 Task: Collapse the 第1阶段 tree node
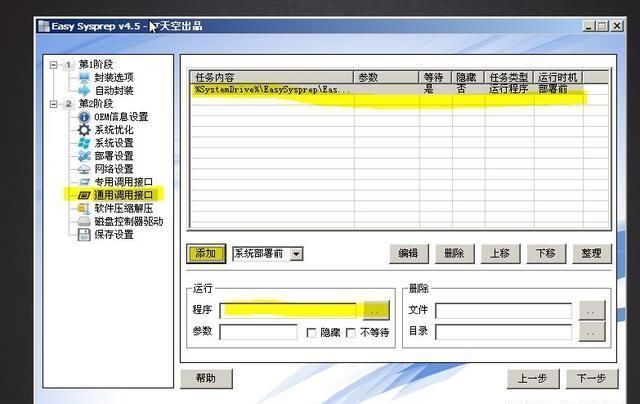pos(54,65)
